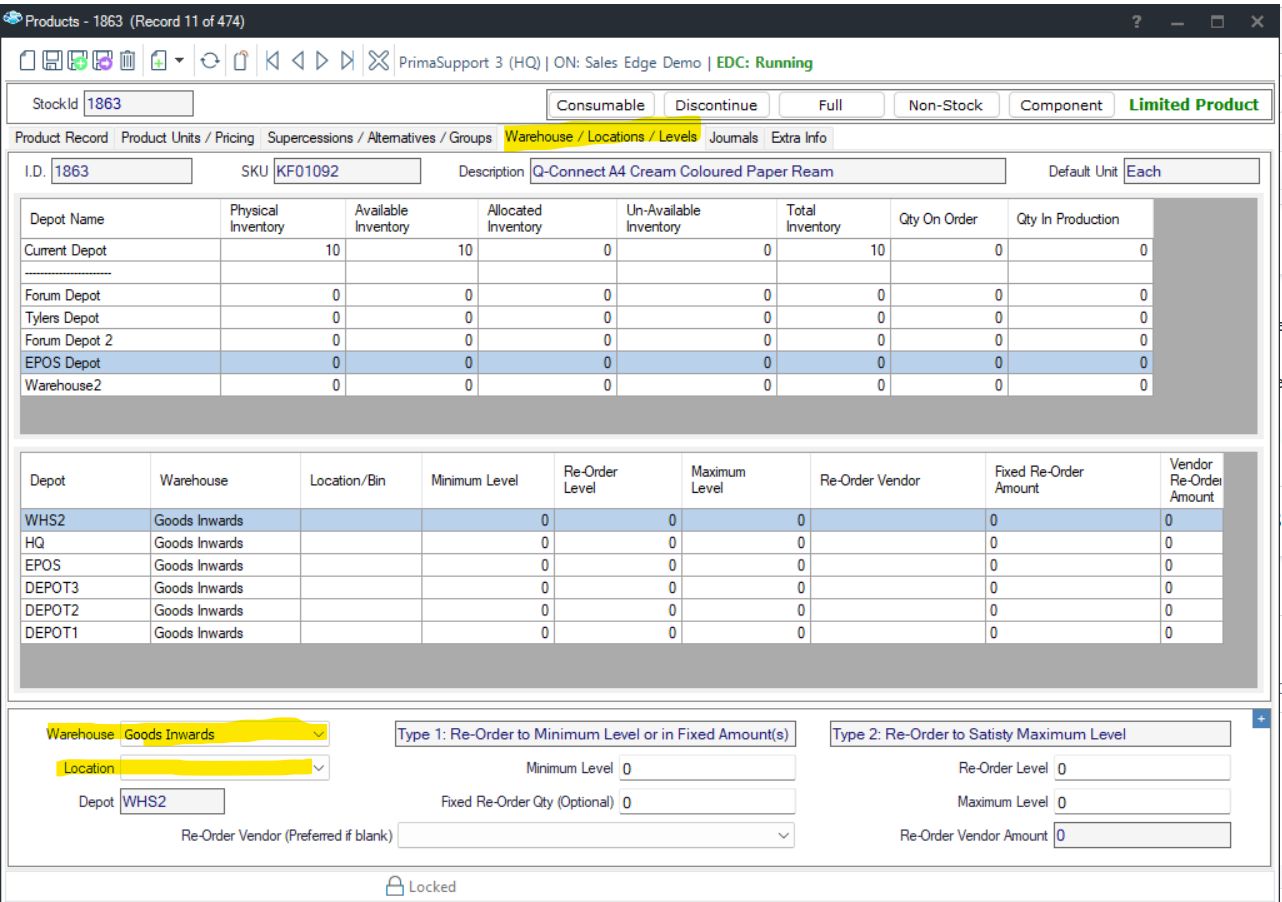The height and width of the screenshot is (902, 1282).
Task: Select the Tylers Depot row
Action: coord(62,318)
